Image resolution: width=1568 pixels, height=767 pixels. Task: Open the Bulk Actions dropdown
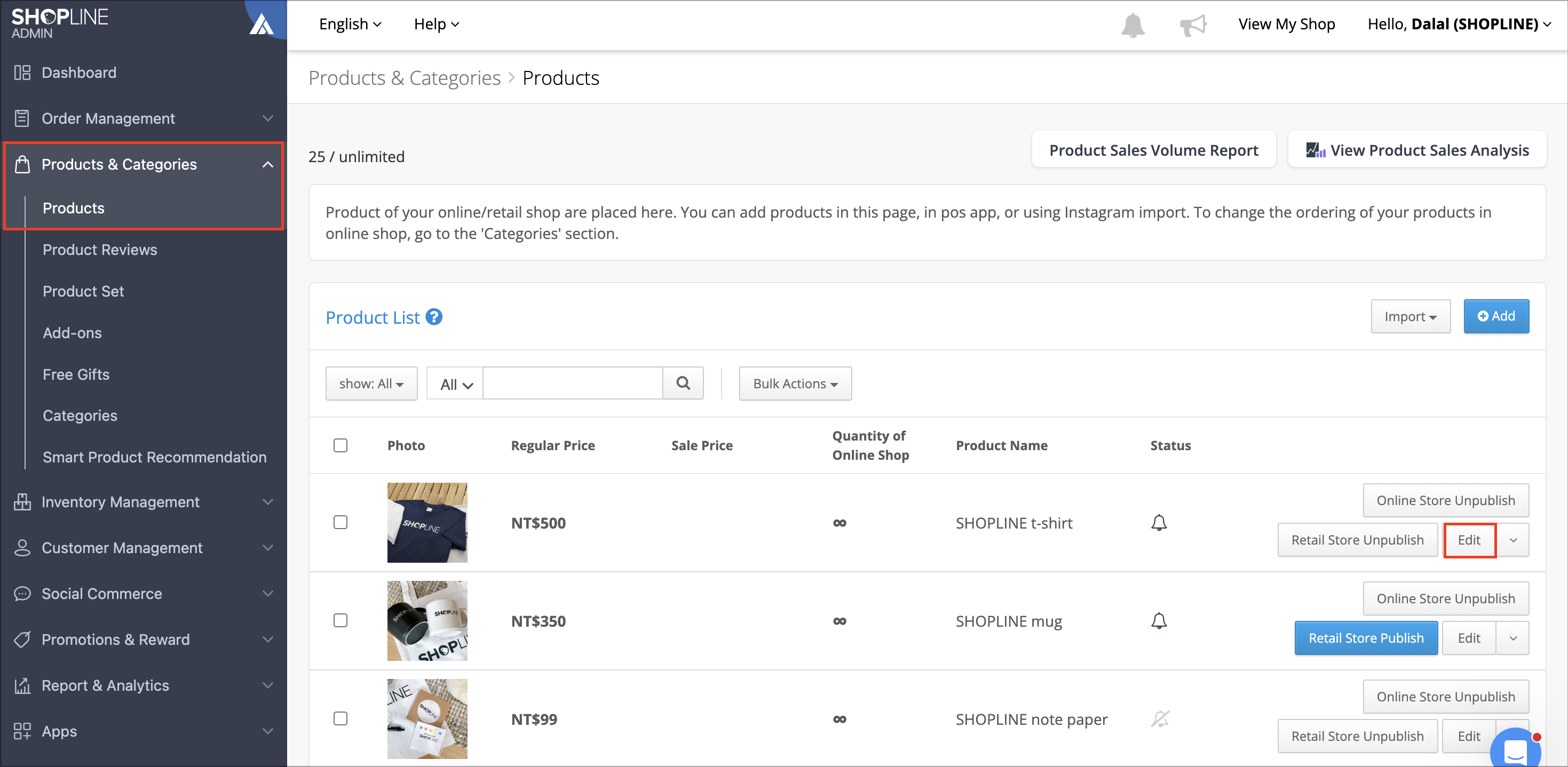click(x=795, y=383)
